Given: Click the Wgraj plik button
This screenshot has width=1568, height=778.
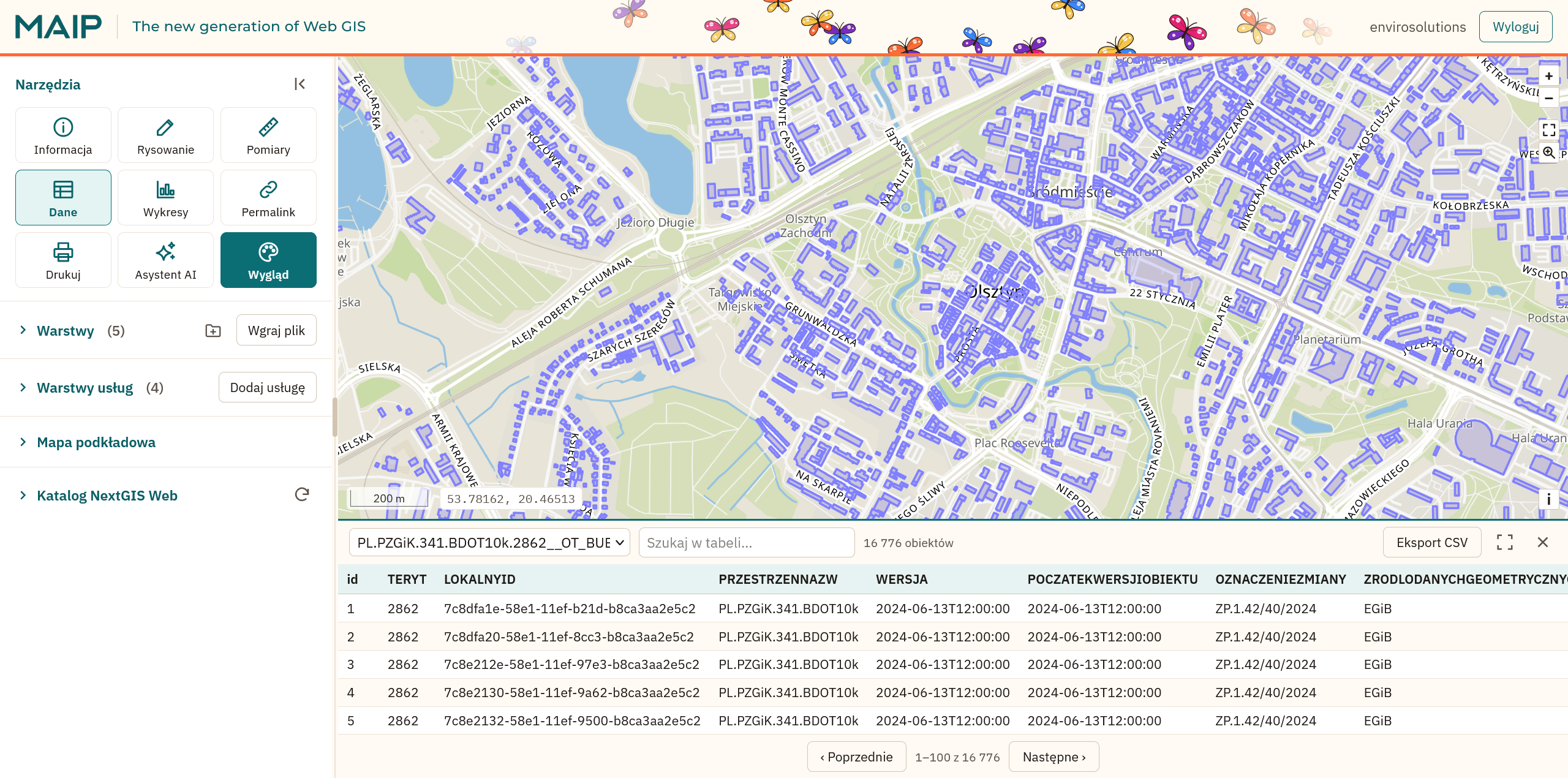Looking at the screenshot, I should pyautogui.click(x=276, y=330).
